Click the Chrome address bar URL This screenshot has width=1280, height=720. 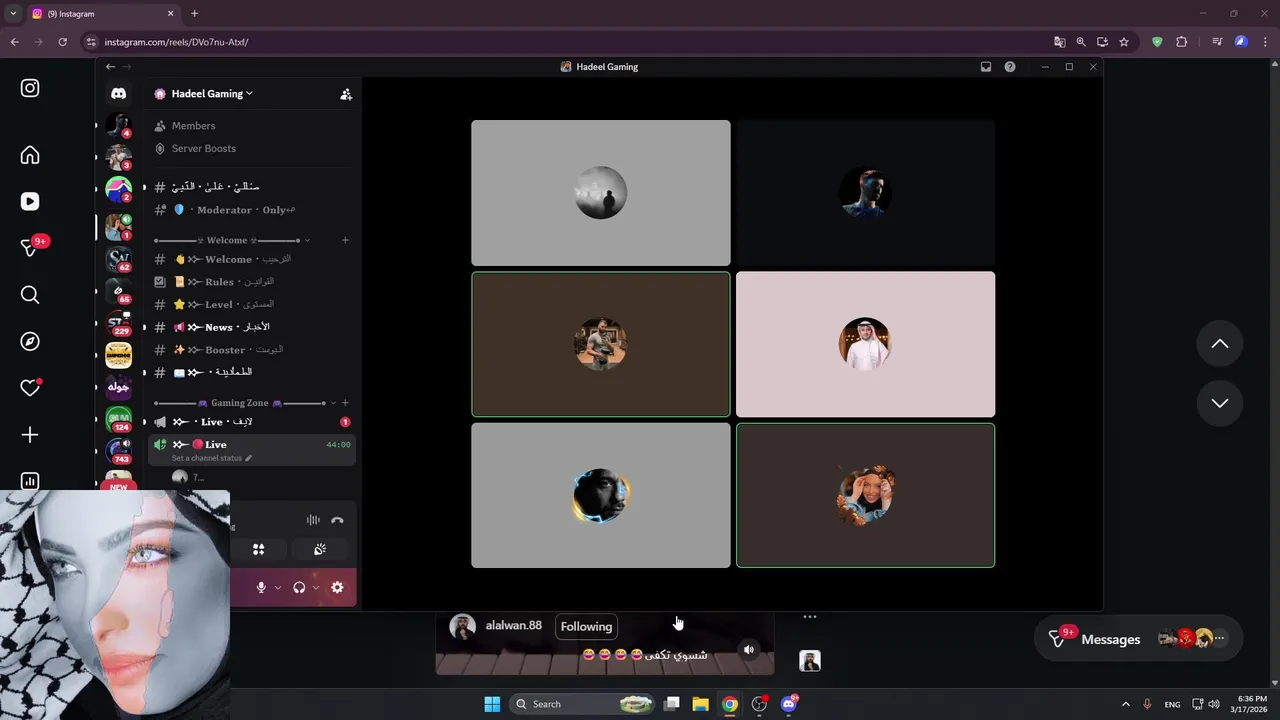(x=176, y=42)
